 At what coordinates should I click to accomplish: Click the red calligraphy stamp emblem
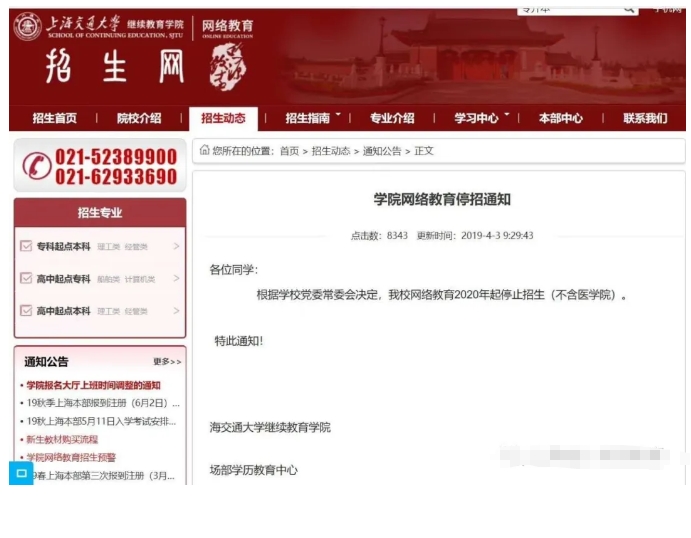pos(227,67)
